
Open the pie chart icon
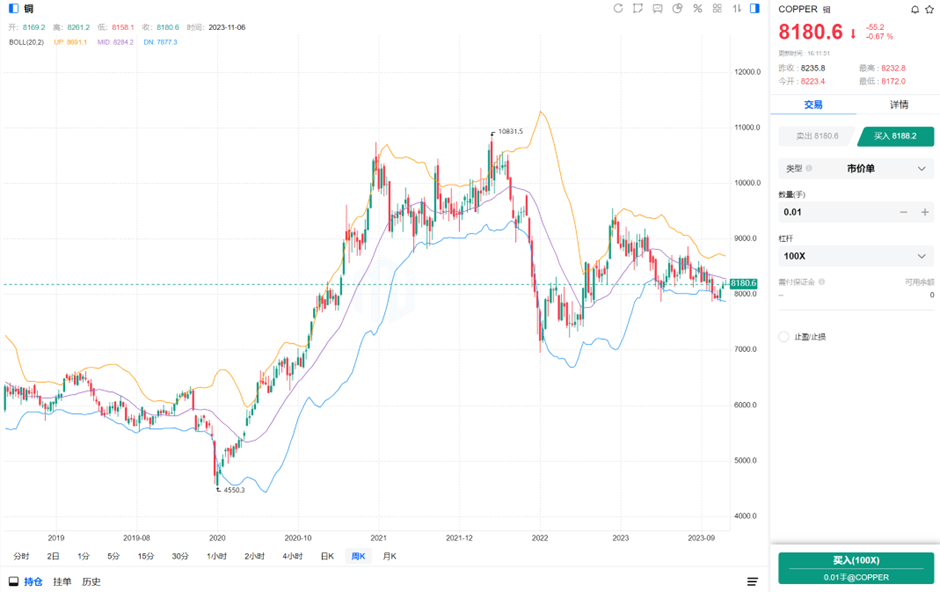676,9
